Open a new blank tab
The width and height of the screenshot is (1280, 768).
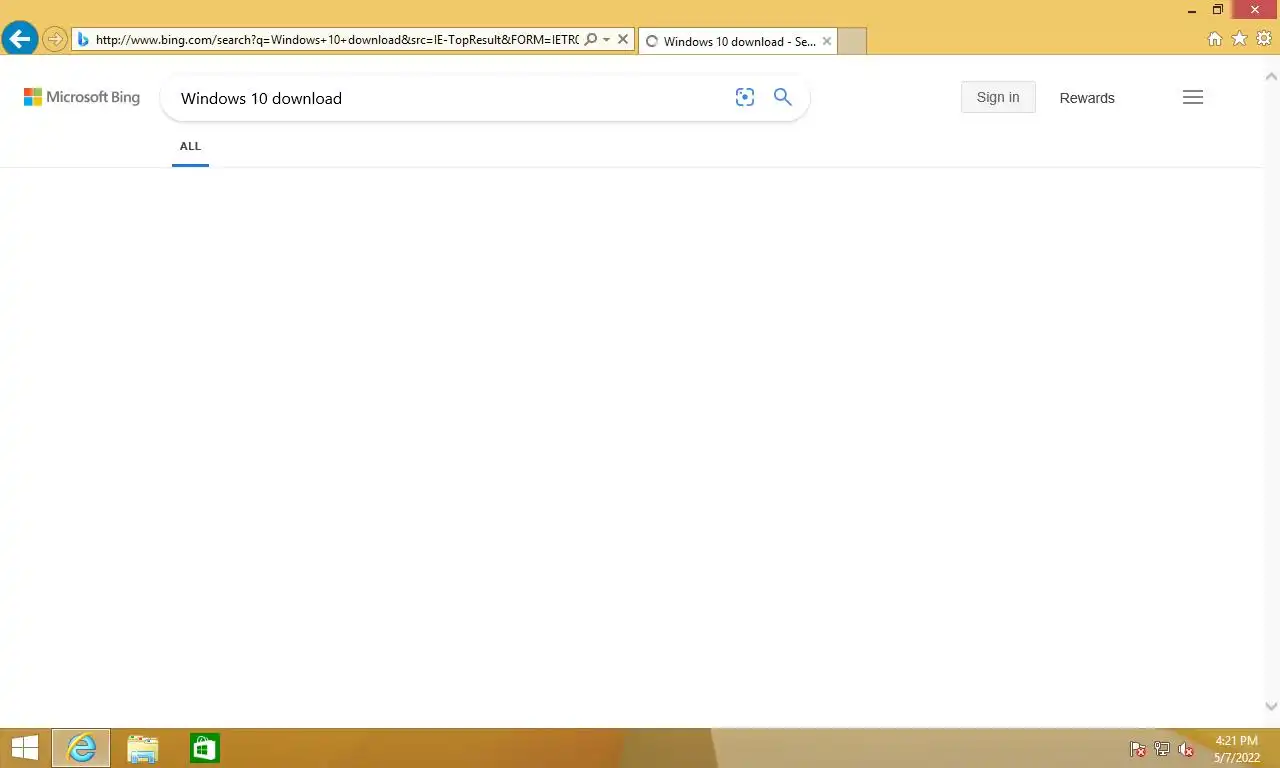click(852, 41)
